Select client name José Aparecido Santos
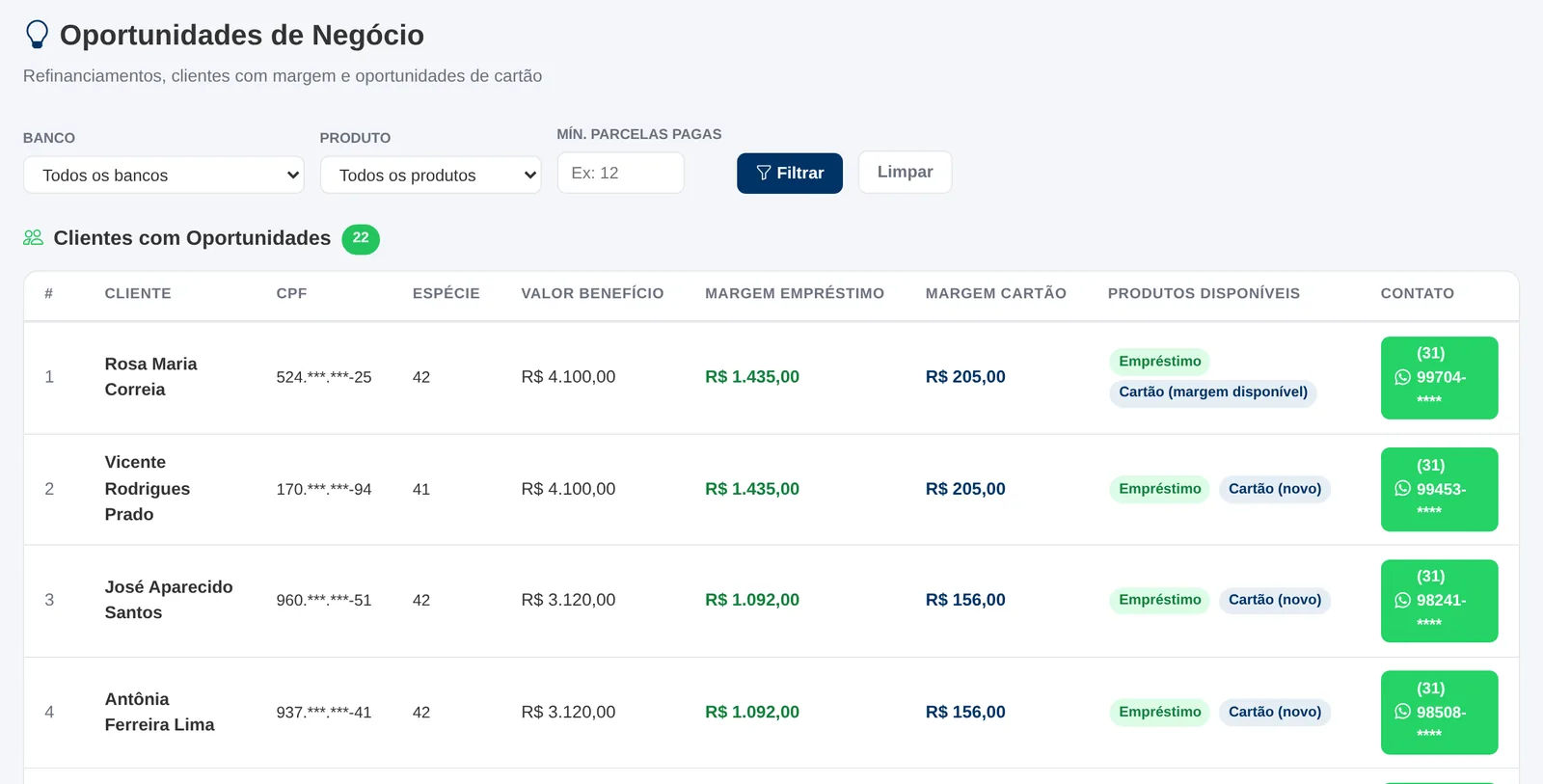The width and height of the screenshot is (1543, 784). pyautogui.click(x=169, y=600)
